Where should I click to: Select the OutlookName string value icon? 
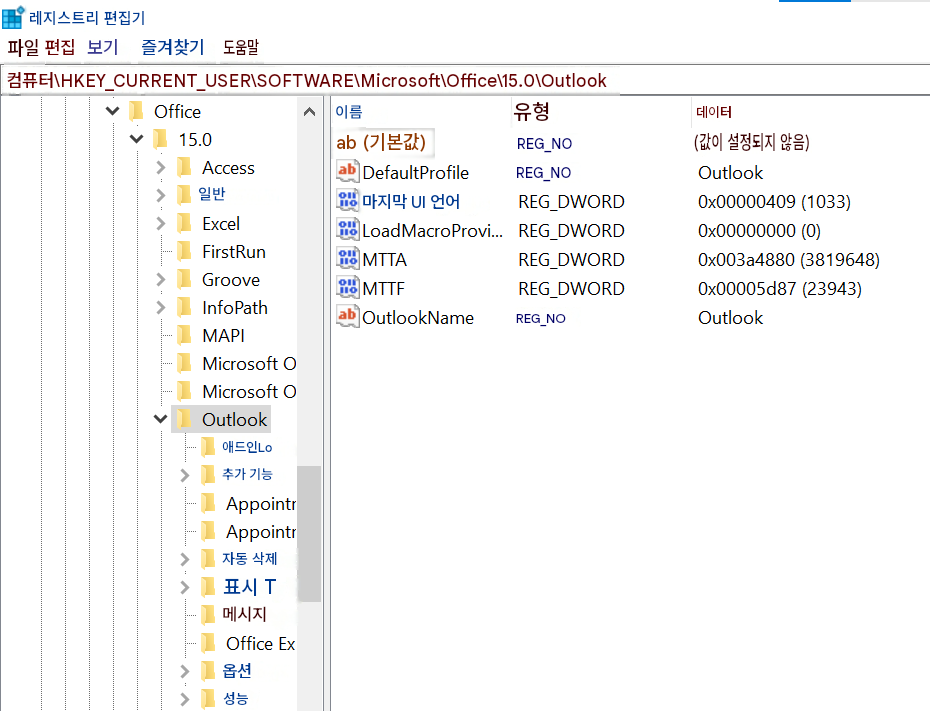348,317
